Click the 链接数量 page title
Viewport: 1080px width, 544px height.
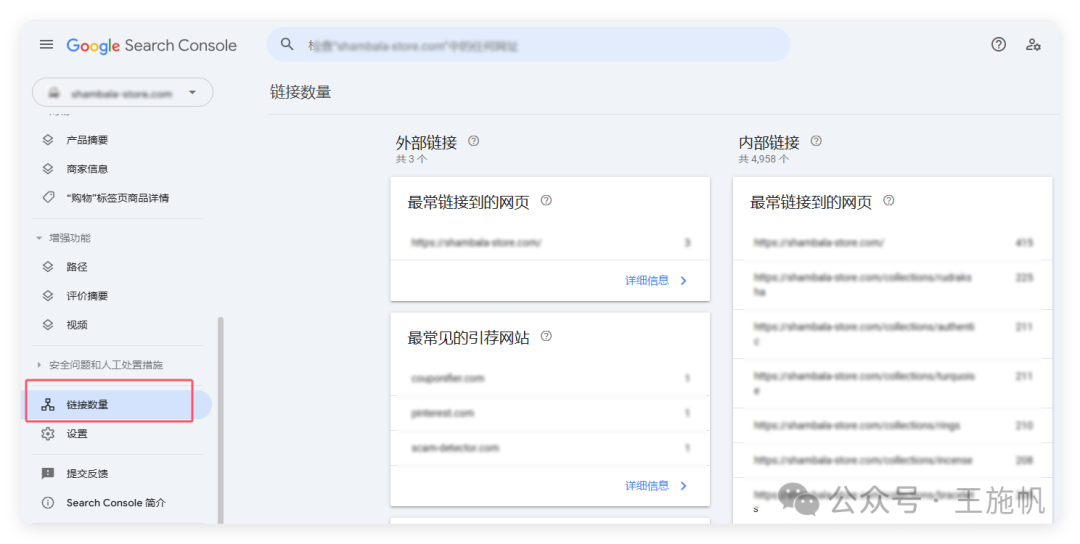tap(300, 92)
